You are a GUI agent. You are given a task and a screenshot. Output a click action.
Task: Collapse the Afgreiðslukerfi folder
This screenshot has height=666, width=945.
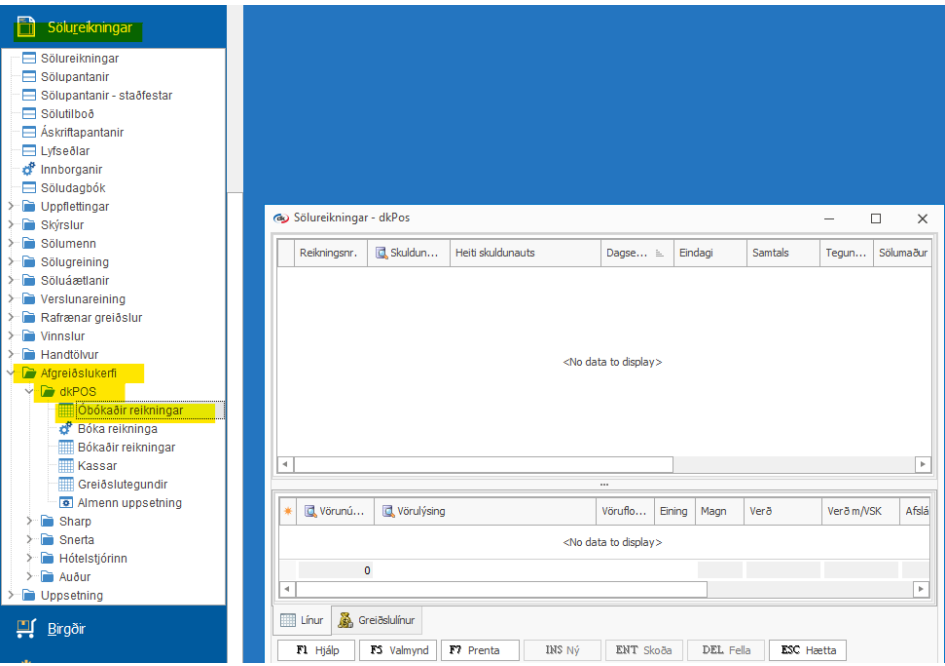[11, 373]
